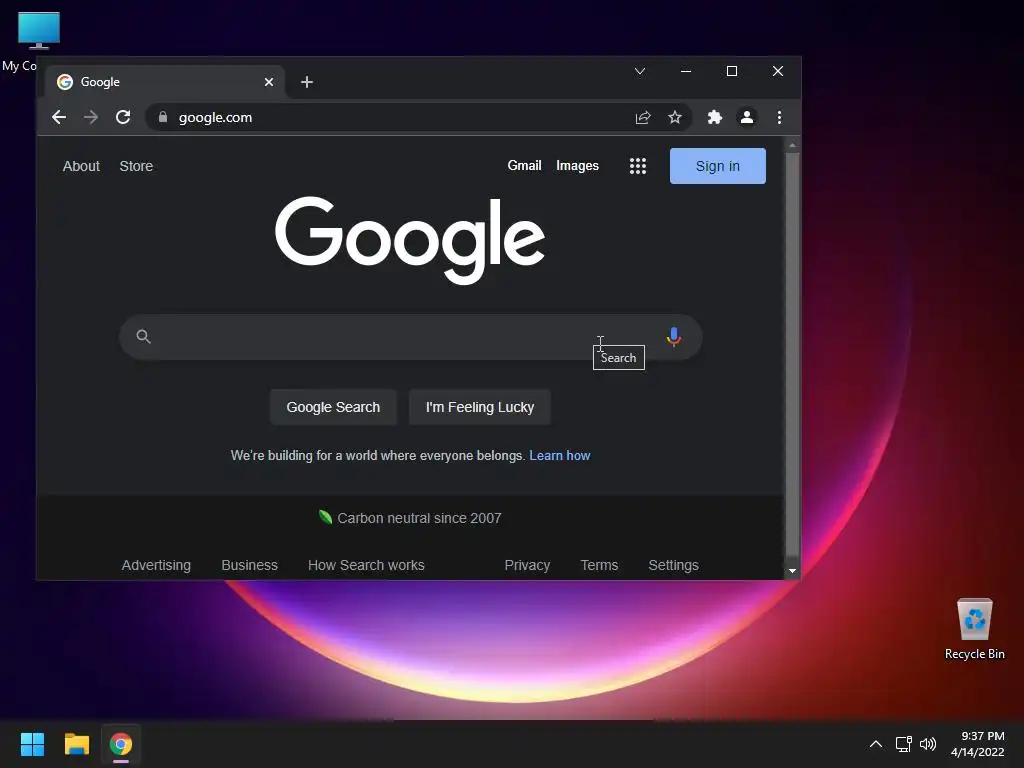Reload the Google page
This screenshot has height=768, width=1024.
point(123,118)
